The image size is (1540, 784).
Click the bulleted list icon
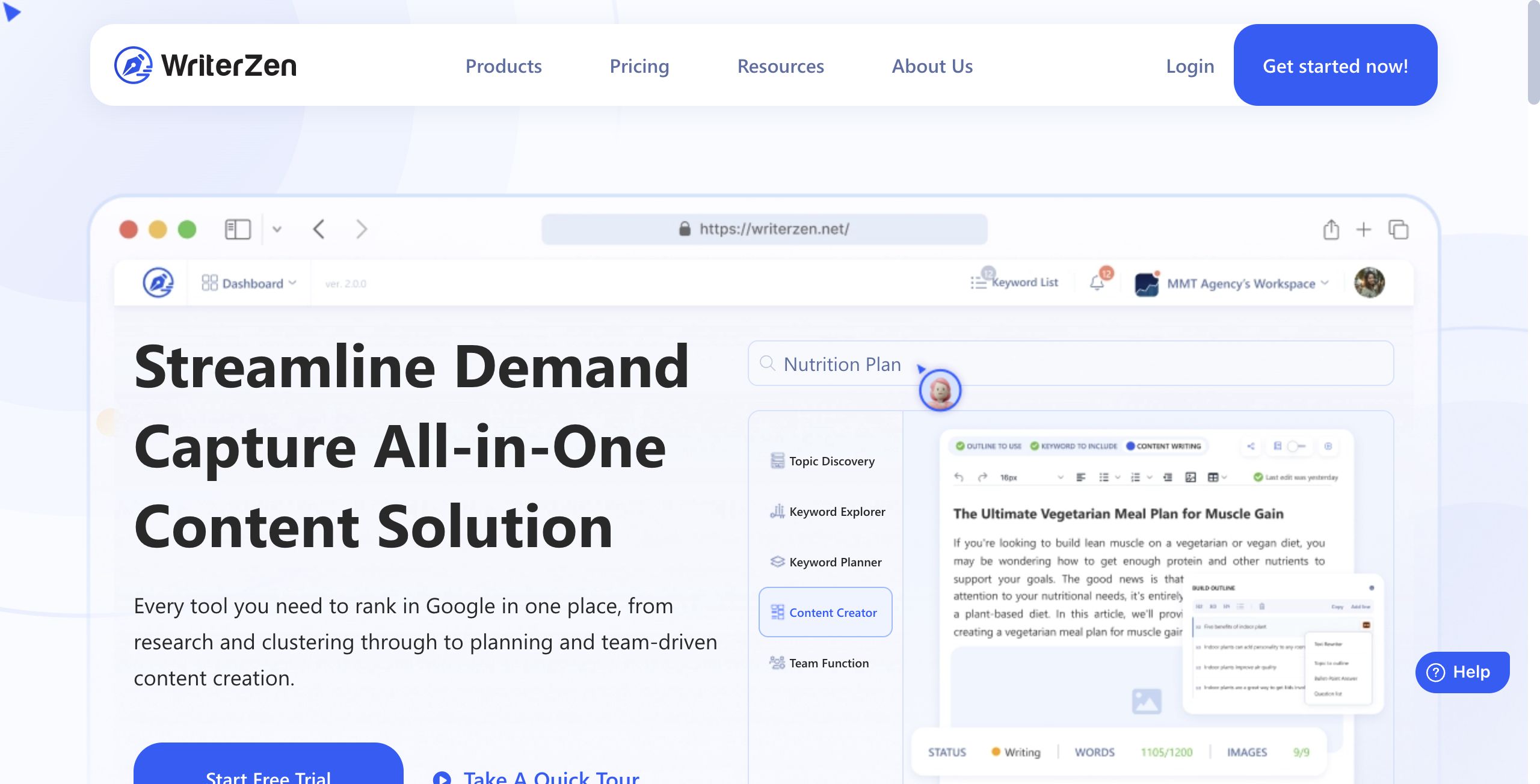click(1104, 477)
